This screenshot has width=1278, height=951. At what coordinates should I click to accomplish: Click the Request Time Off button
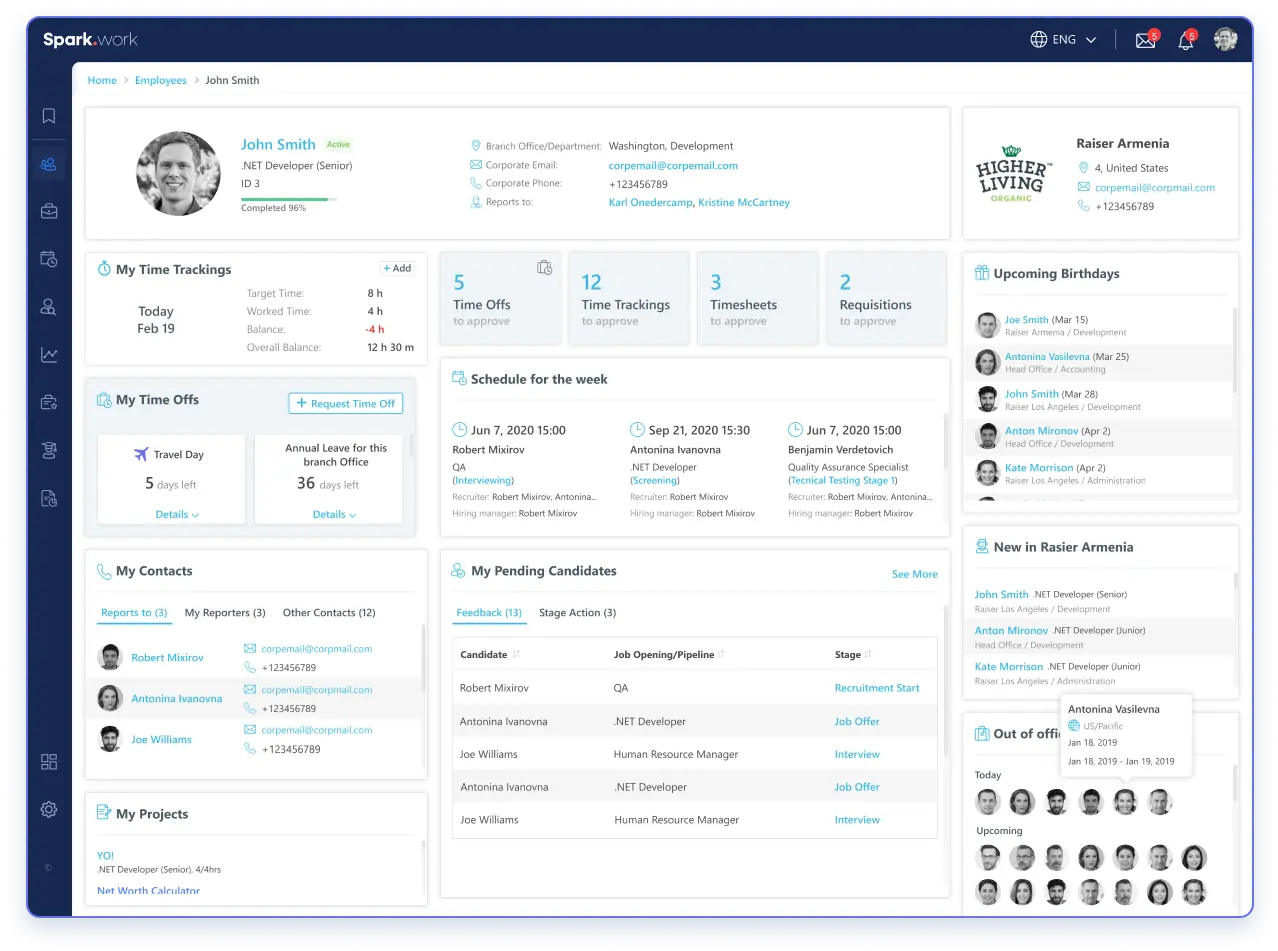pyautogui.click(x=346, y=403)
